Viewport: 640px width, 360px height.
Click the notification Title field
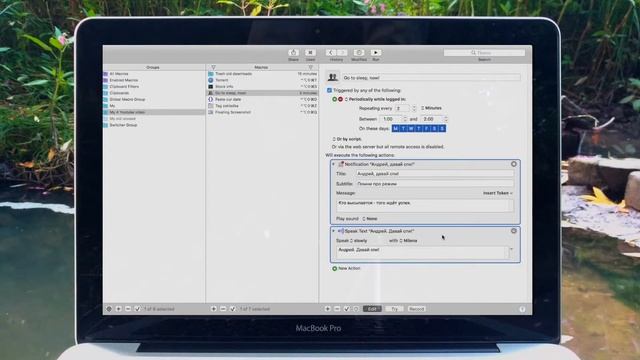pyautogui.click(x=435, y=173)
